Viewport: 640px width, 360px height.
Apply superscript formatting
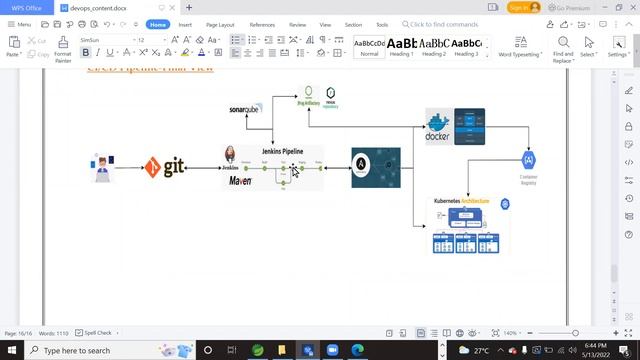[143, 53]
